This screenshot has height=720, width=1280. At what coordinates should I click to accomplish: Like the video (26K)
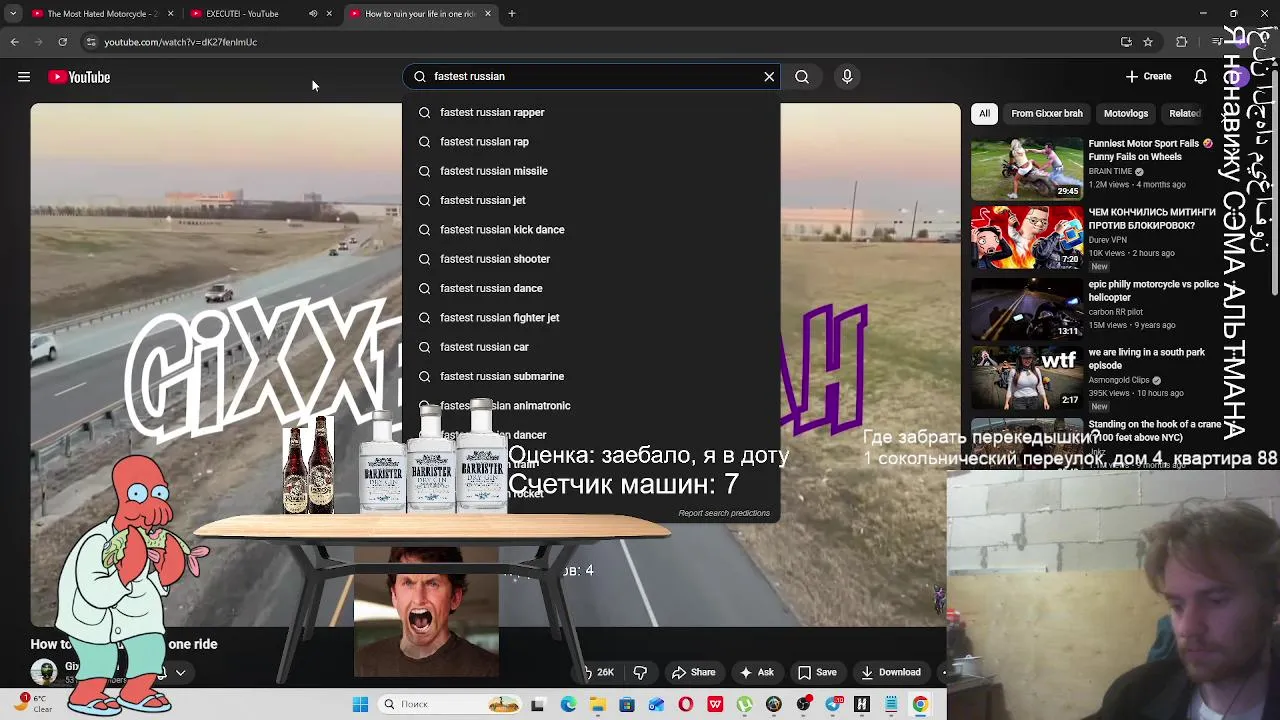coord(599,672)
